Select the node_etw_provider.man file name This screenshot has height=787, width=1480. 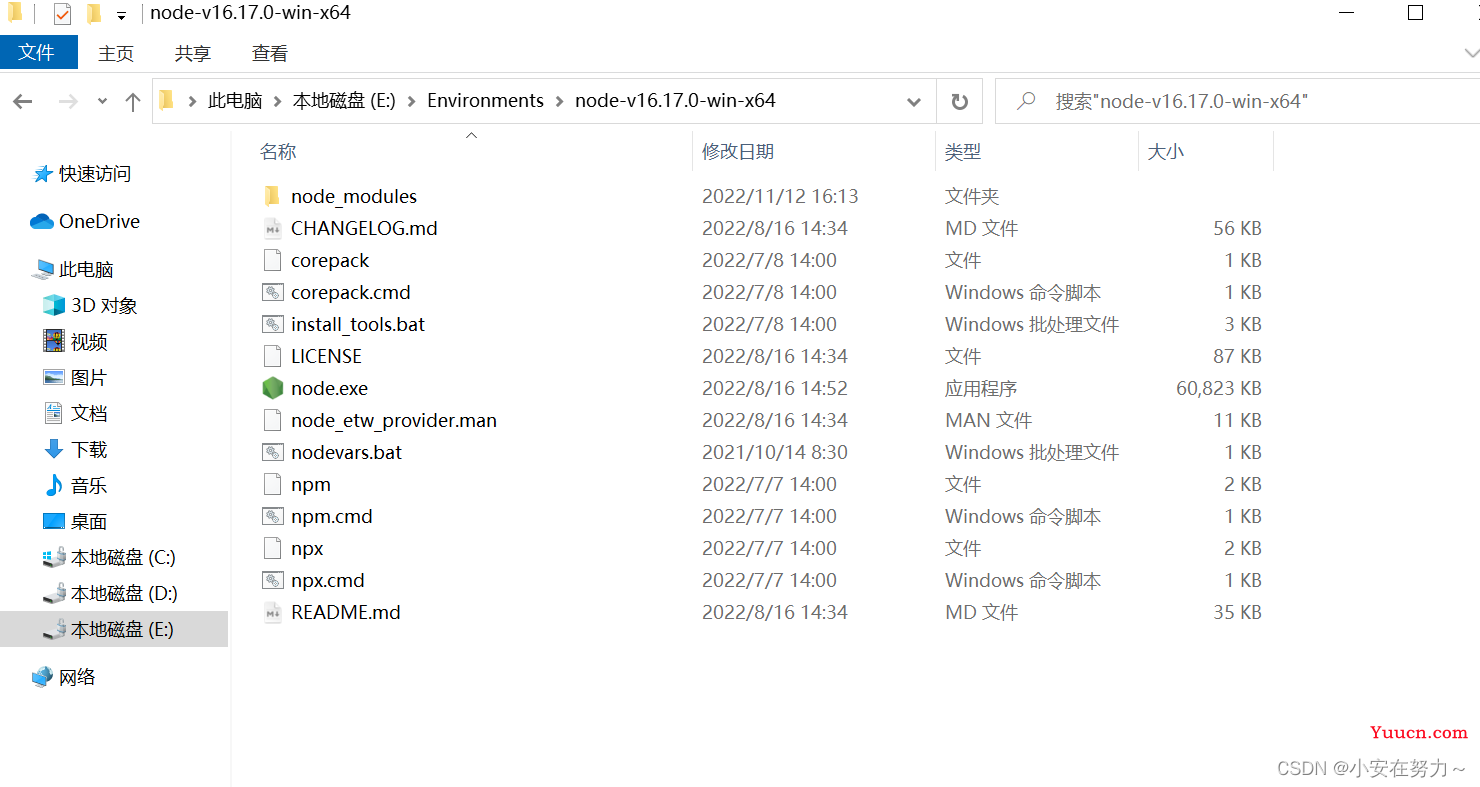coord(394,420)
